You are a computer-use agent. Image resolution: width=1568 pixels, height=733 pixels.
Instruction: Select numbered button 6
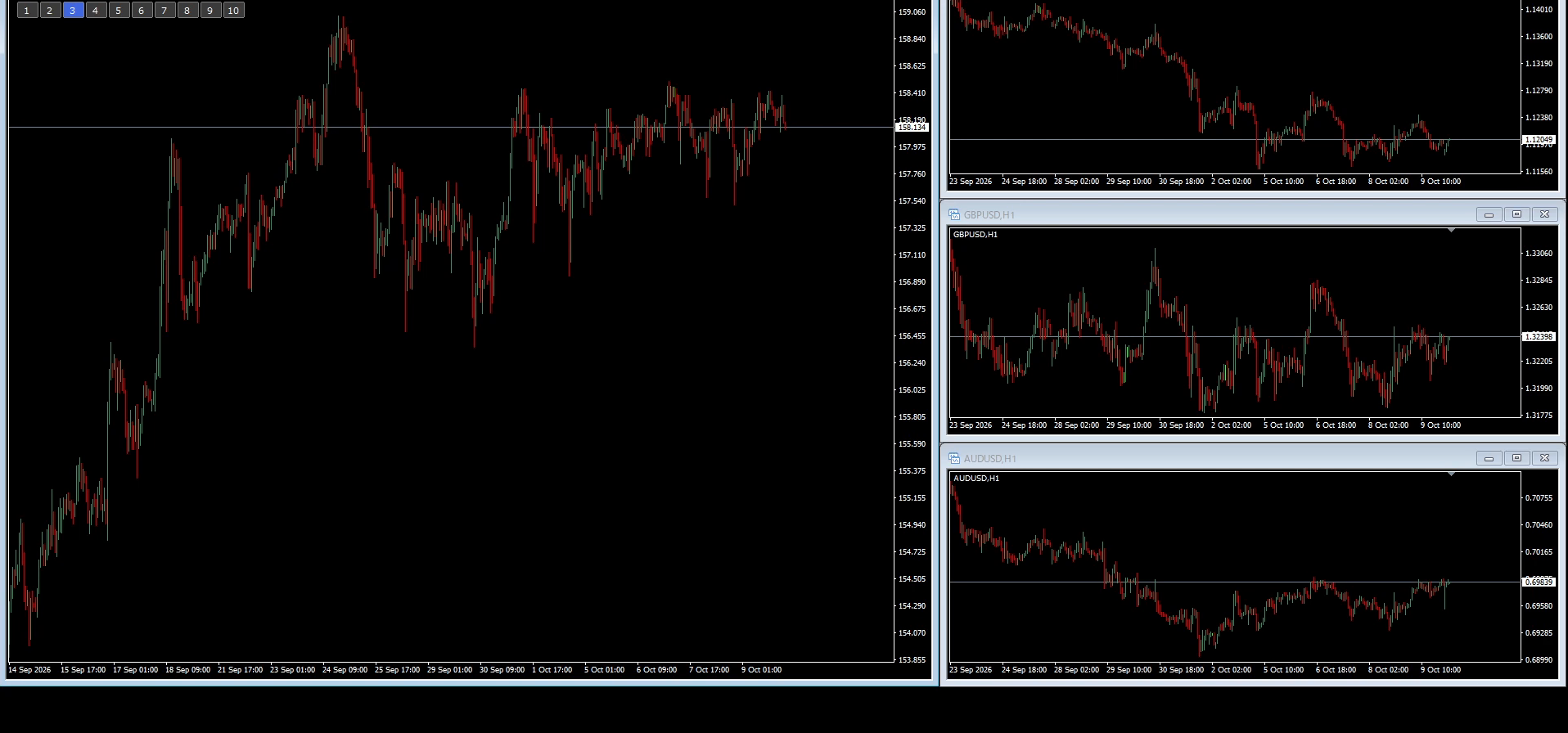click(142, 11)
